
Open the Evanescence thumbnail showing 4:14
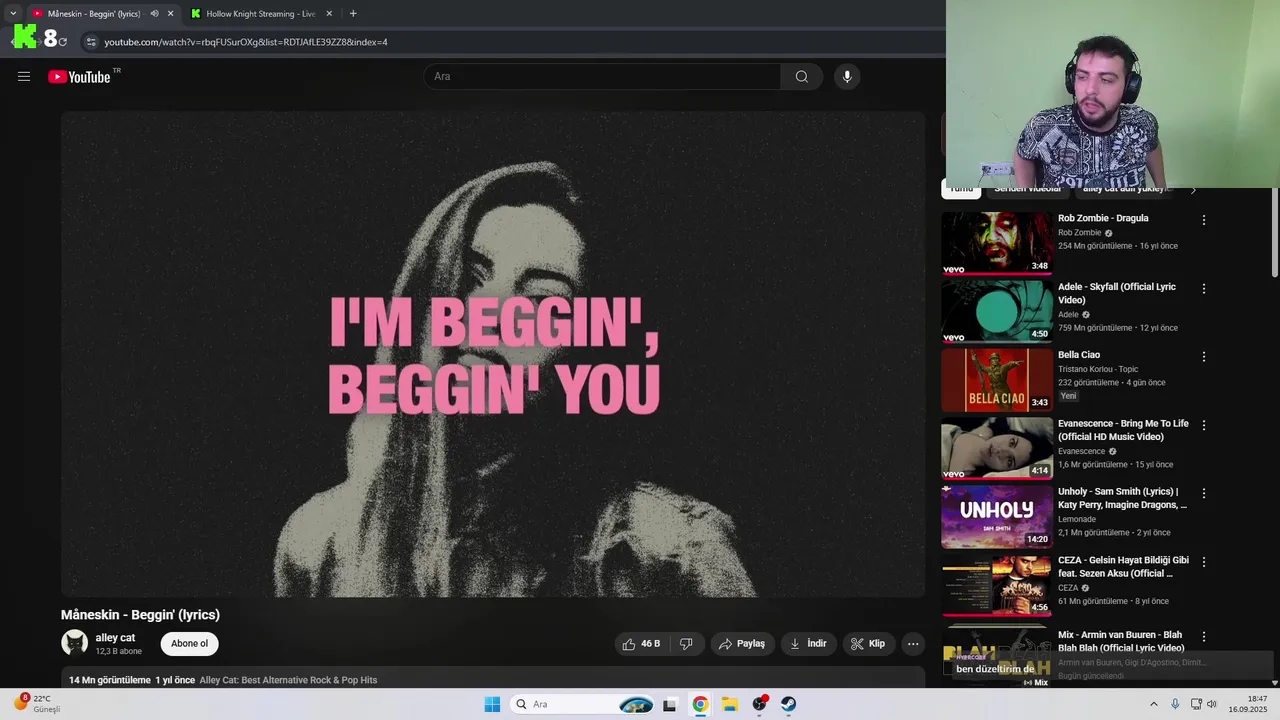tap(997, 449)
